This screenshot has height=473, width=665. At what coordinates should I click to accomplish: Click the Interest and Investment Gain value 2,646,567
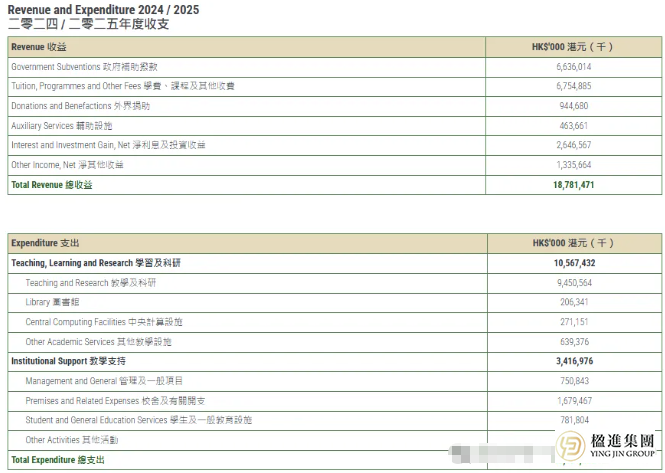[573, 145]
